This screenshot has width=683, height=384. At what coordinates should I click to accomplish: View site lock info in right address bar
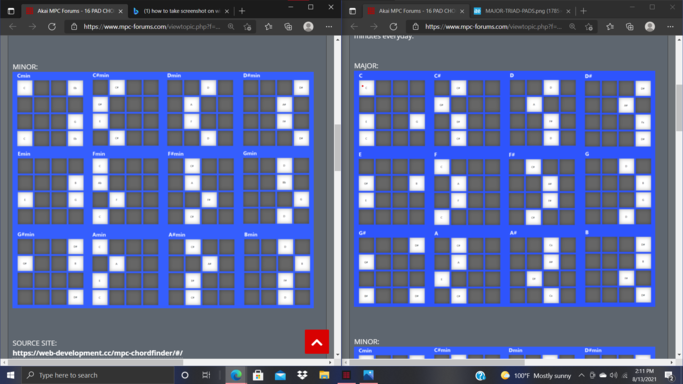416,27
